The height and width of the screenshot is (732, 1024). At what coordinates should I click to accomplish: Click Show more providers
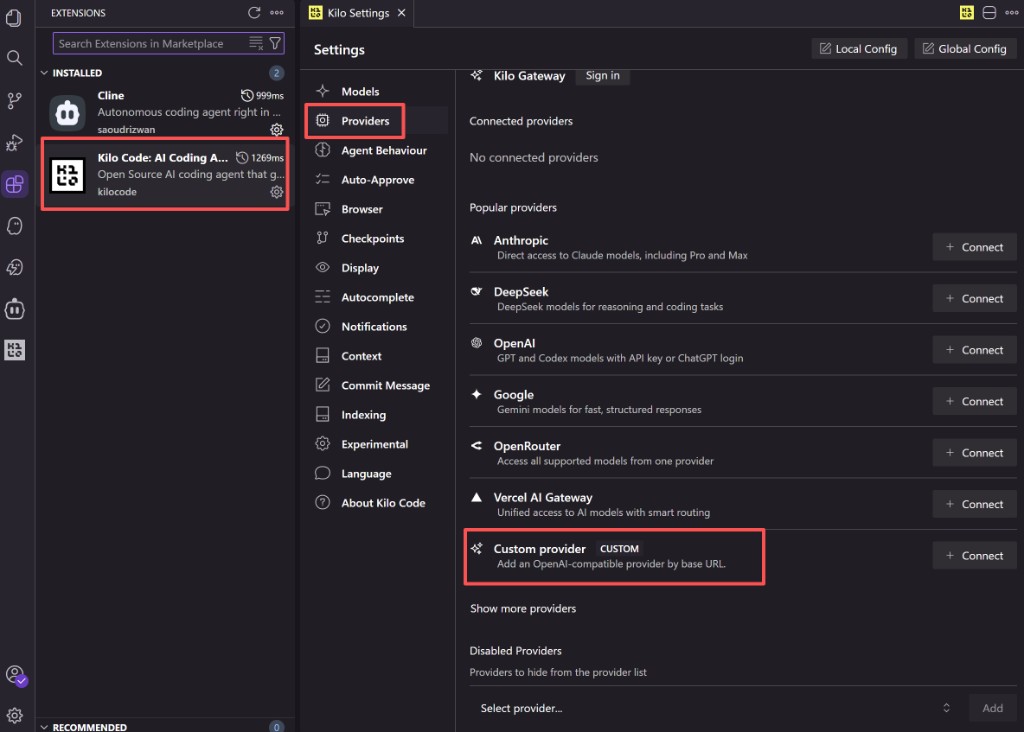pos(522,609)
